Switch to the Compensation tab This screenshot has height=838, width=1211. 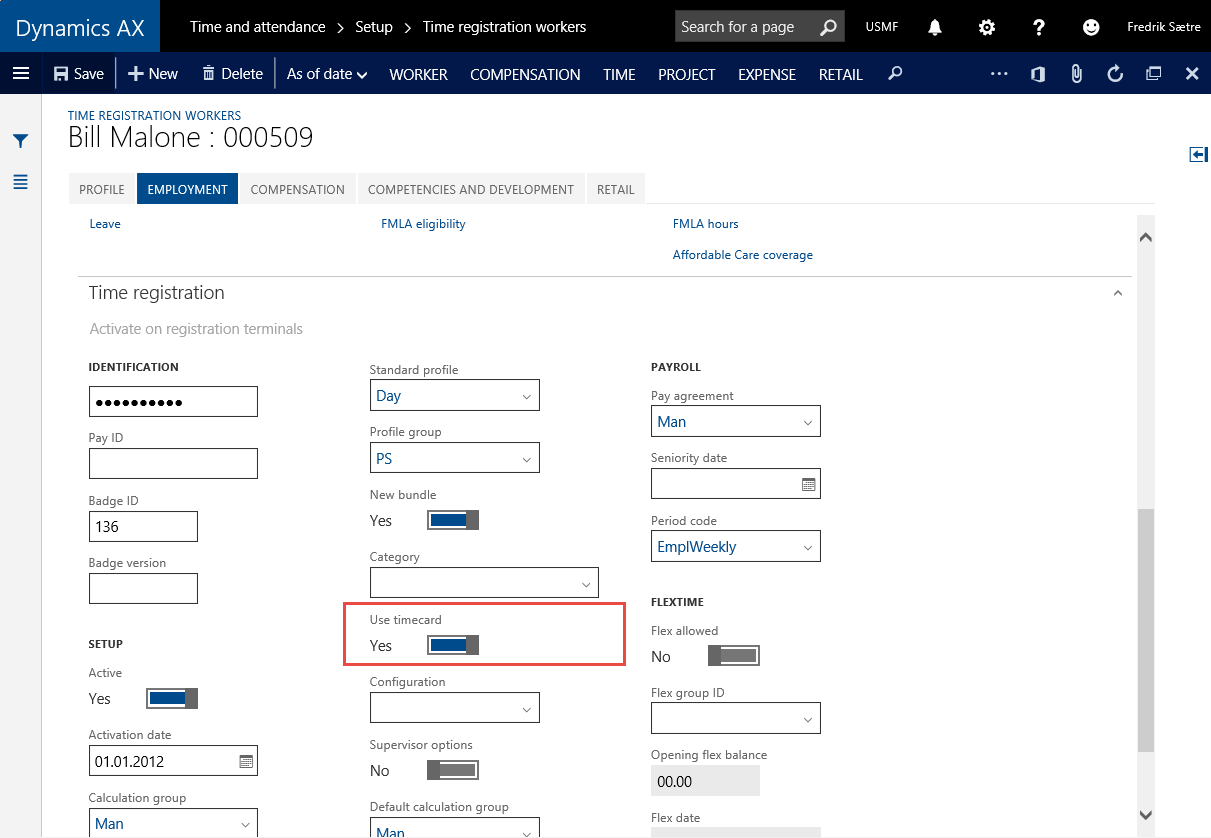click(297, 189)
